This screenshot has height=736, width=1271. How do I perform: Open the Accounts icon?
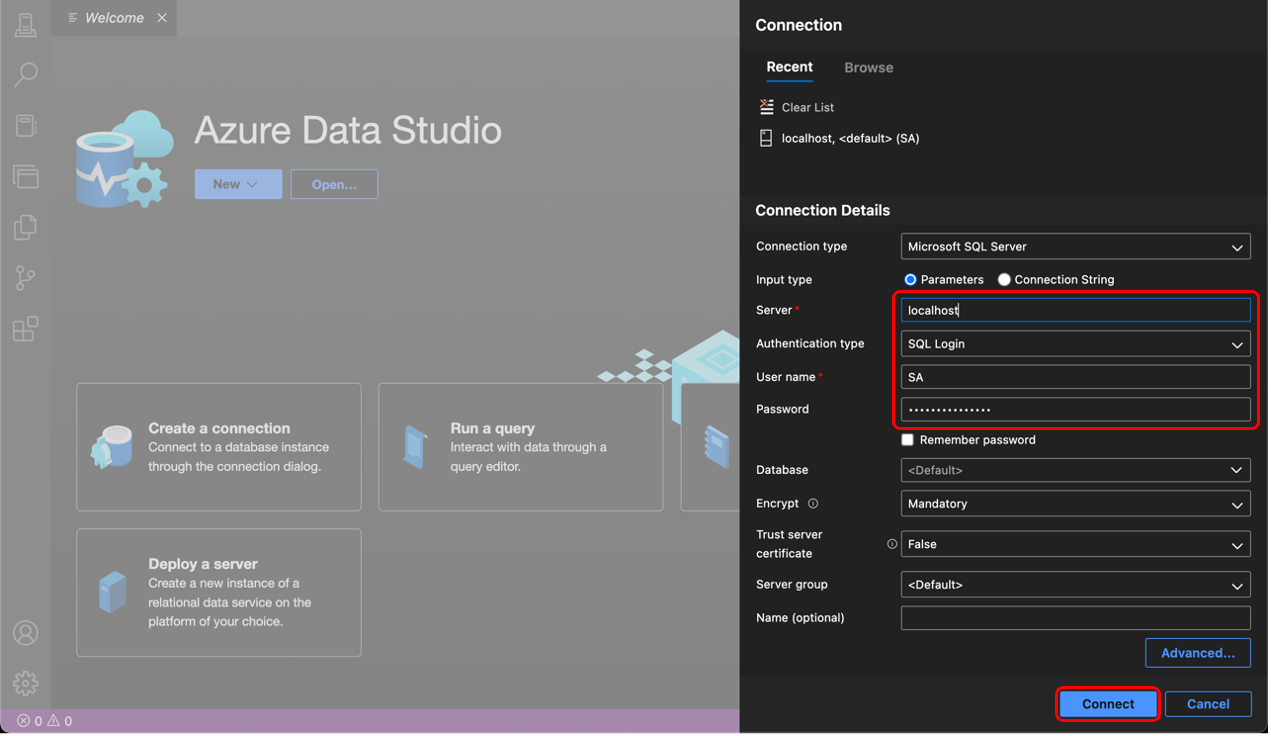pos(26,633)
